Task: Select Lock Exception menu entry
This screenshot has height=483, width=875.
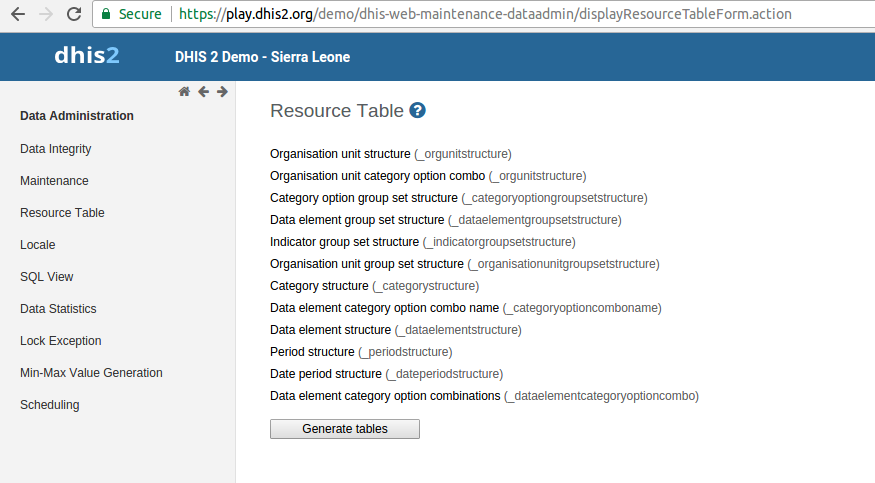Action: tap(61, 341)
